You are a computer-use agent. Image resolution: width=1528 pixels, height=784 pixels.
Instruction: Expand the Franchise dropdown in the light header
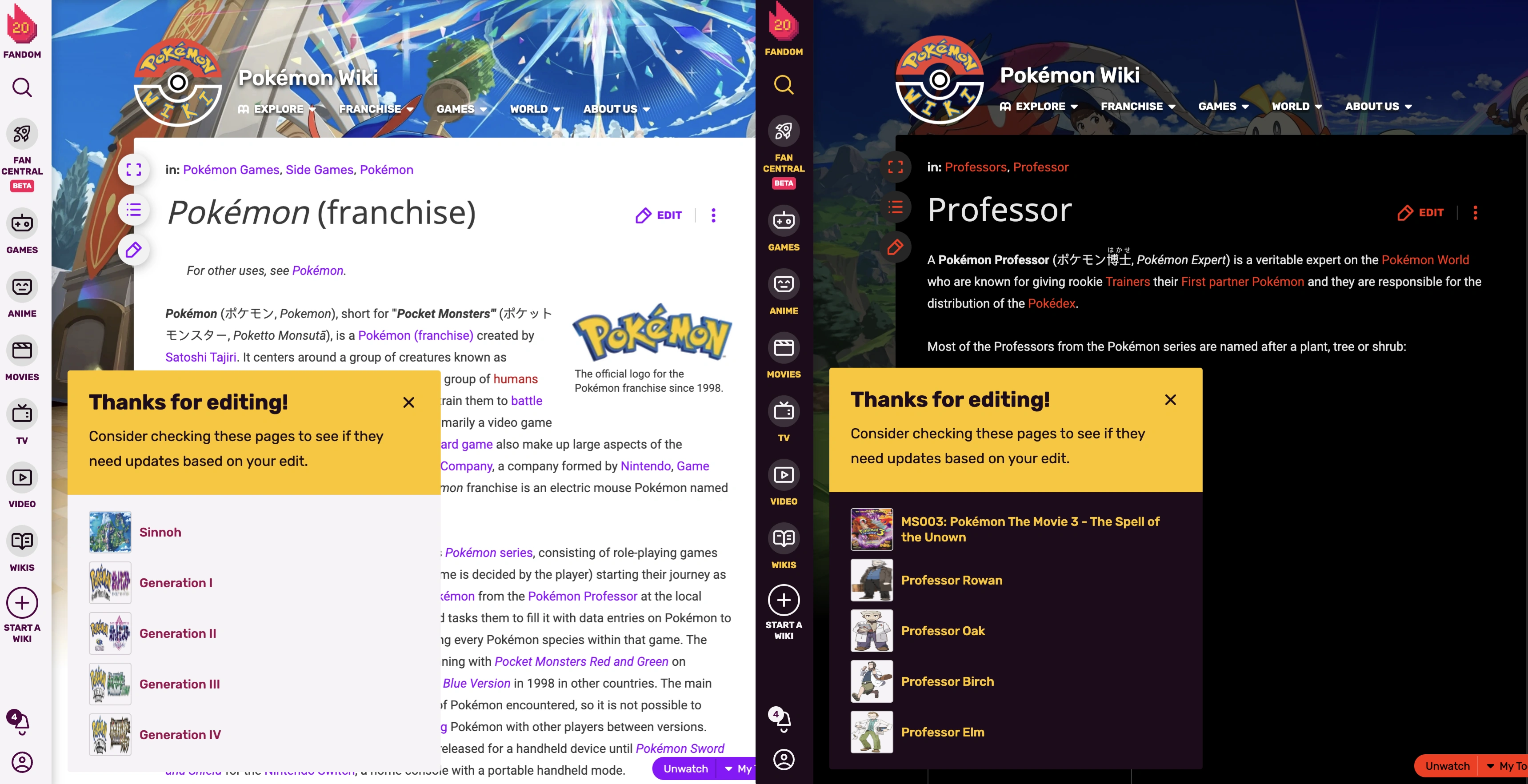[376, 109]
